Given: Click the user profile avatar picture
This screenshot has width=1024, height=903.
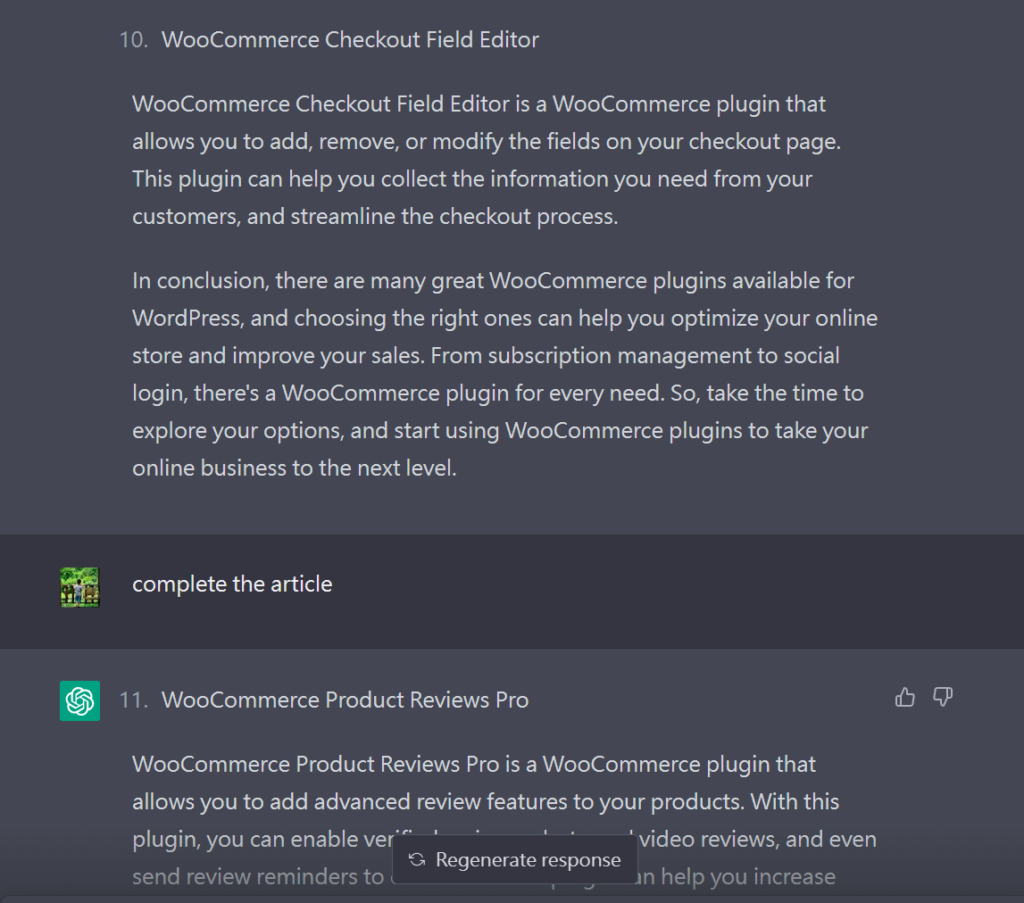Looking at the screenshot, I should (80, 587).
